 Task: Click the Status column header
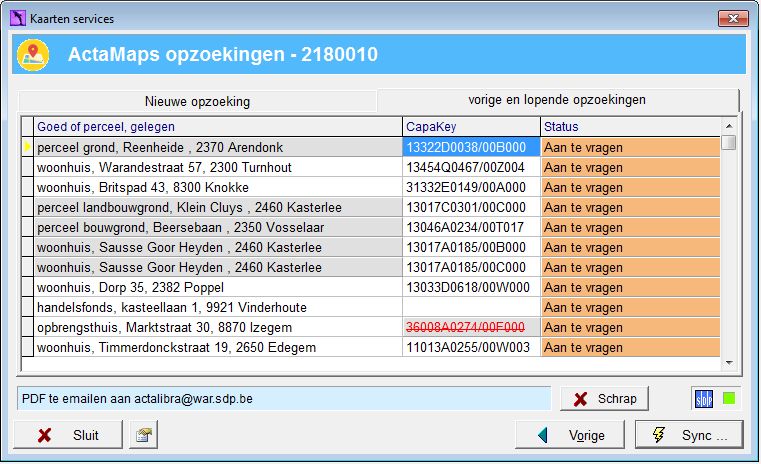click(630, 127)
